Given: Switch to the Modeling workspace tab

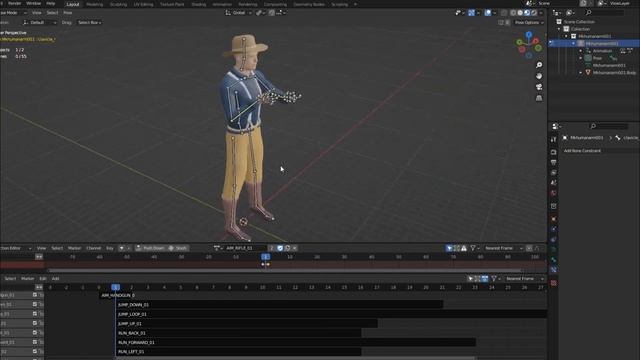Looking at the screenshot, I should coord(95,4).
